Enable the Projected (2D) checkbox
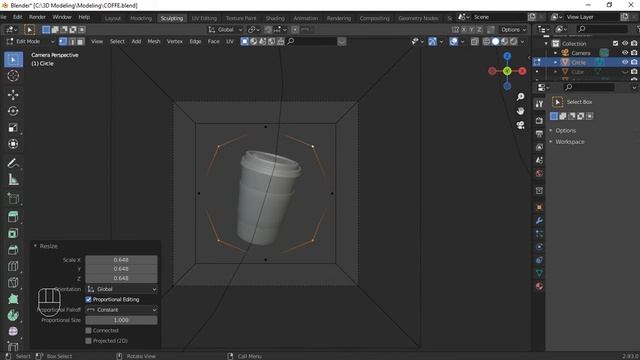This screenshot has width=640, height=360. 89,340
